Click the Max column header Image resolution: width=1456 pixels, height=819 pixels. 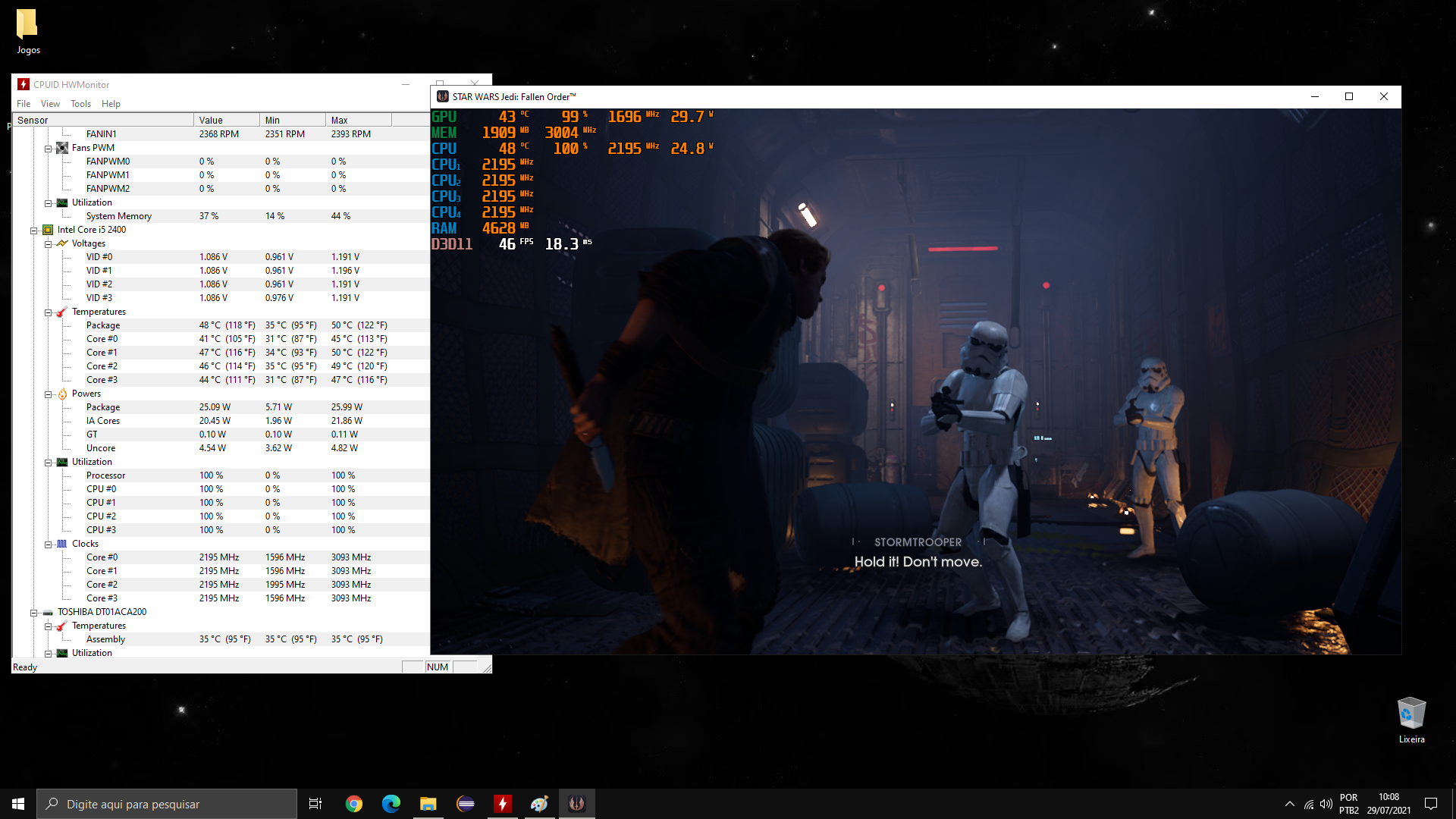click(x=358, y=120)
